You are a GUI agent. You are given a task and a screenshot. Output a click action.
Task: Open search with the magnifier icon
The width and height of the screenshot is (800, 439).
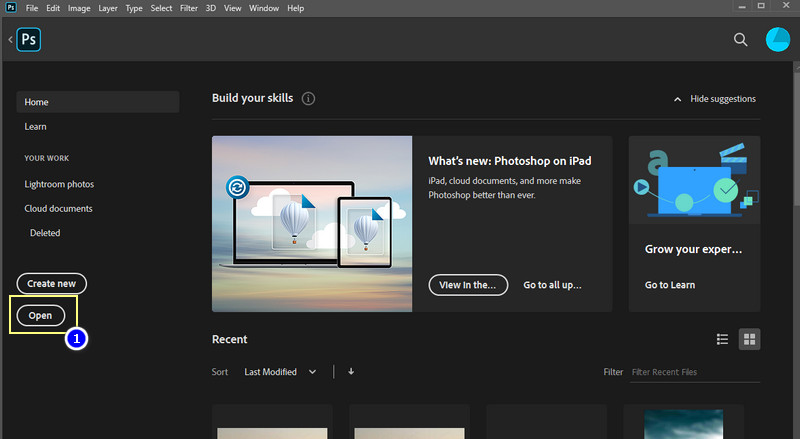click(741, 40)
